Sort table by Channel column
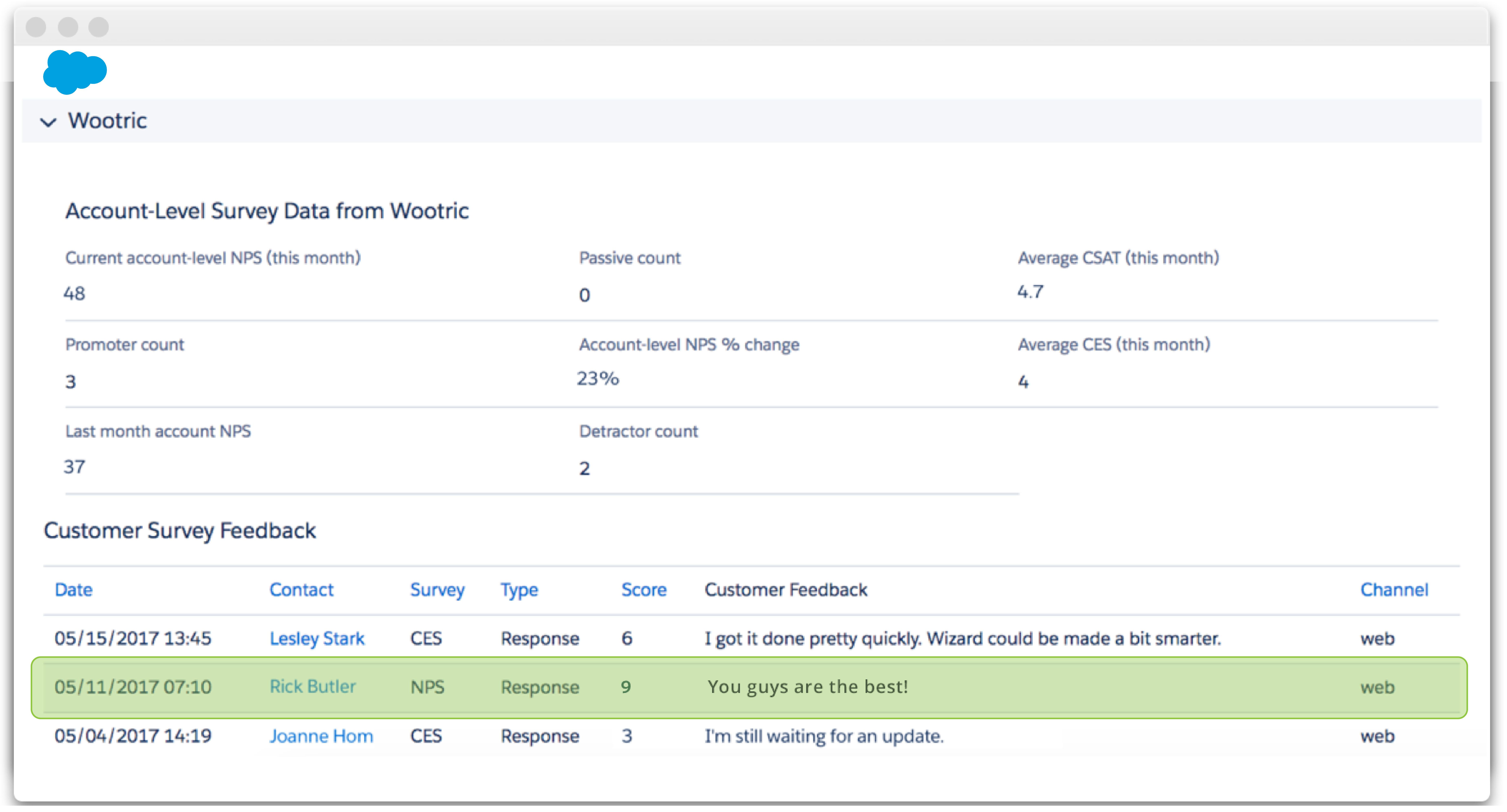Screen dimensions: 1507x812 [1394, 590]
